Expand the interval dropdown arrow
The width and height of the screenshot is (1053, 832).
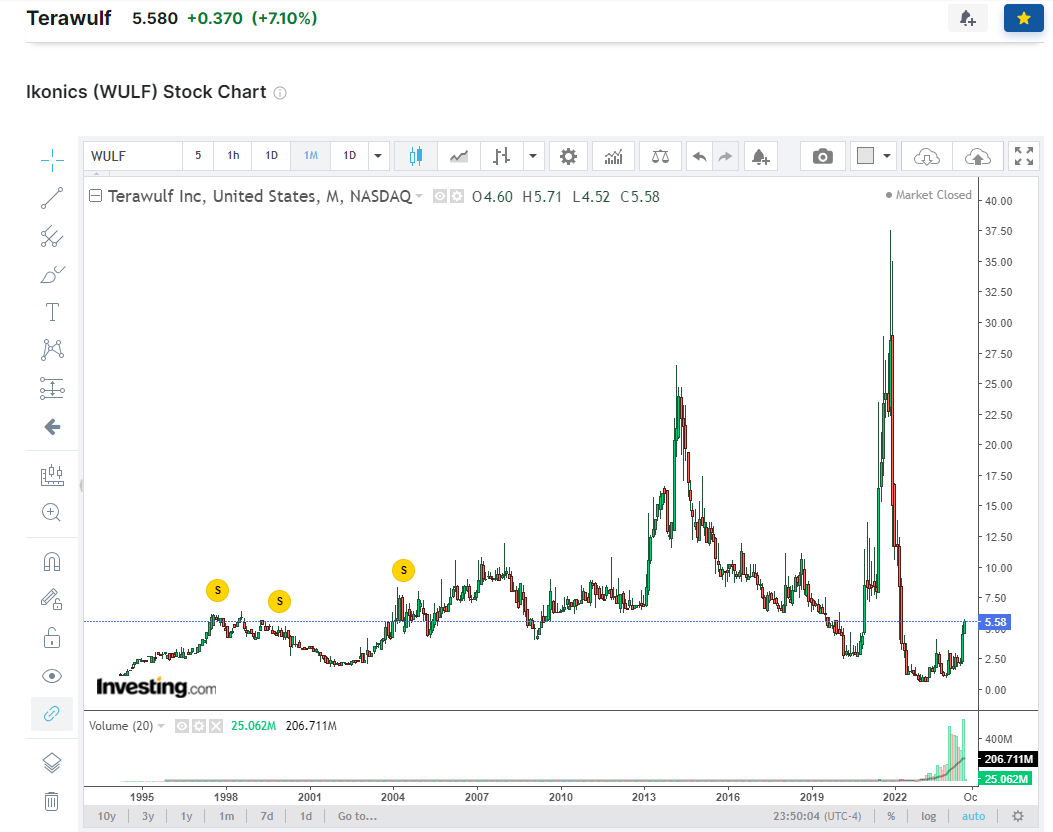[378, 156]
